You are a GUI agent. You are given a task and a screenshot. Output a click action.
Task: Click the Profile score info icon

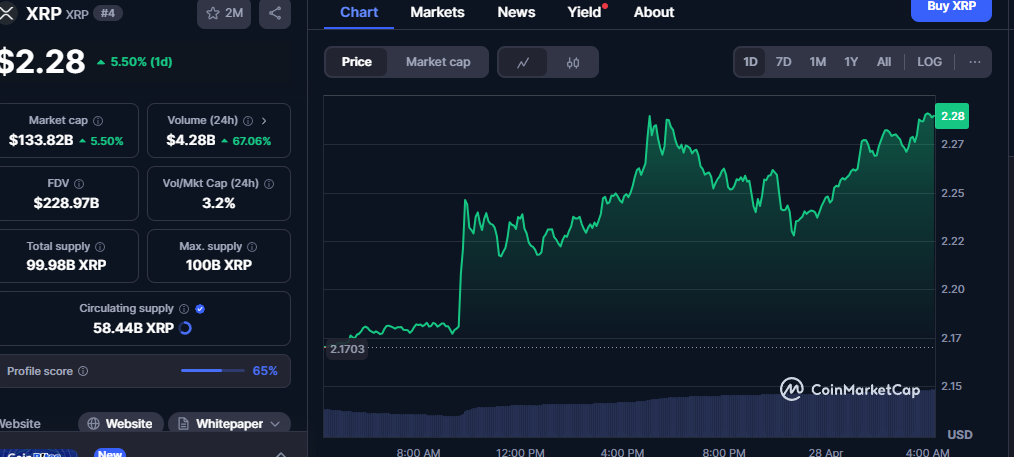(83, 371)
